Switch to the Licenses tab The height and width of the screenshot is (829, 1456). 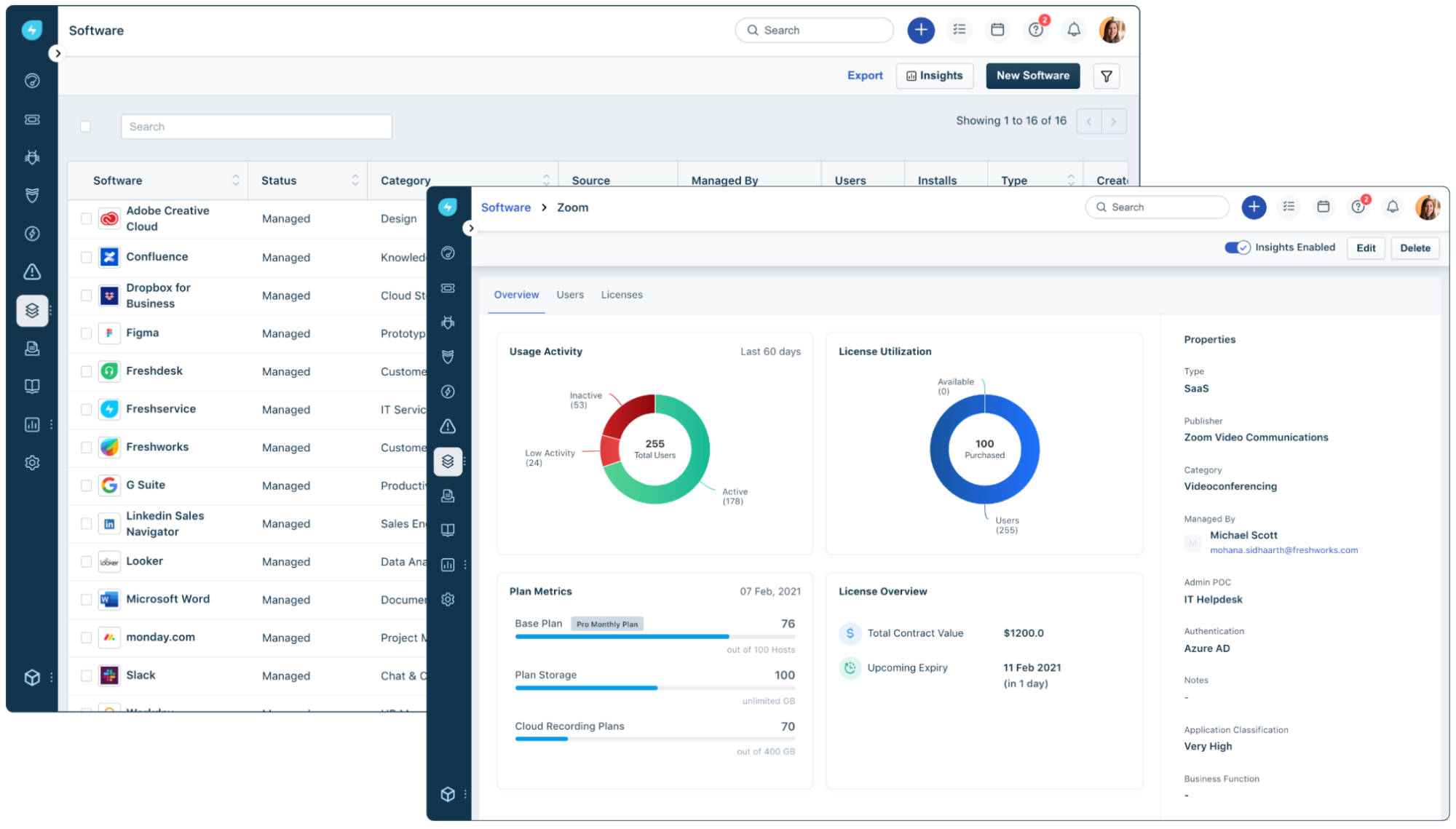621,295
